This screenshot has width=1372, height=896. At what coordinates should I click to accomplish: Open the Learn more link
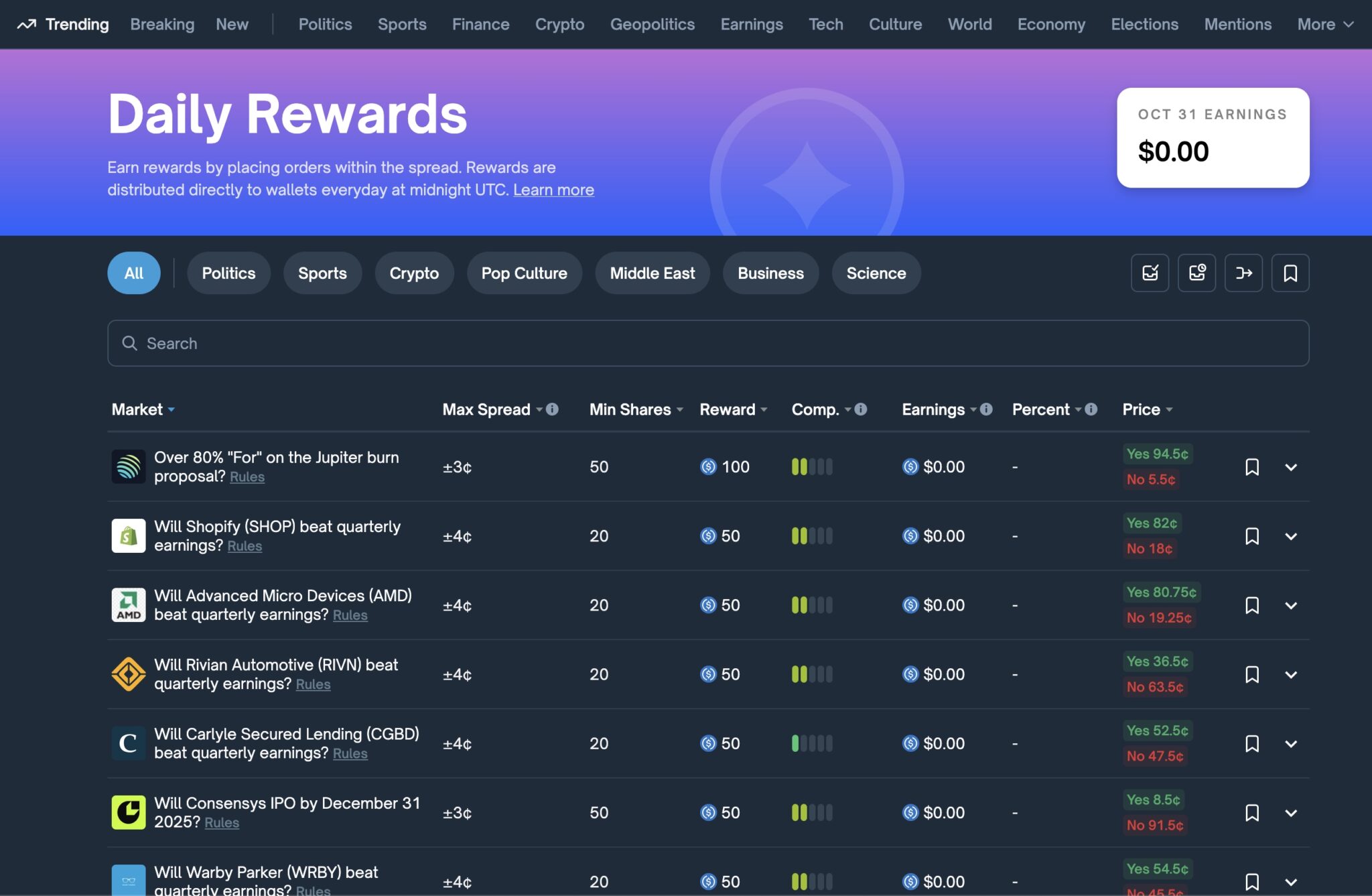tap(553, 190)
